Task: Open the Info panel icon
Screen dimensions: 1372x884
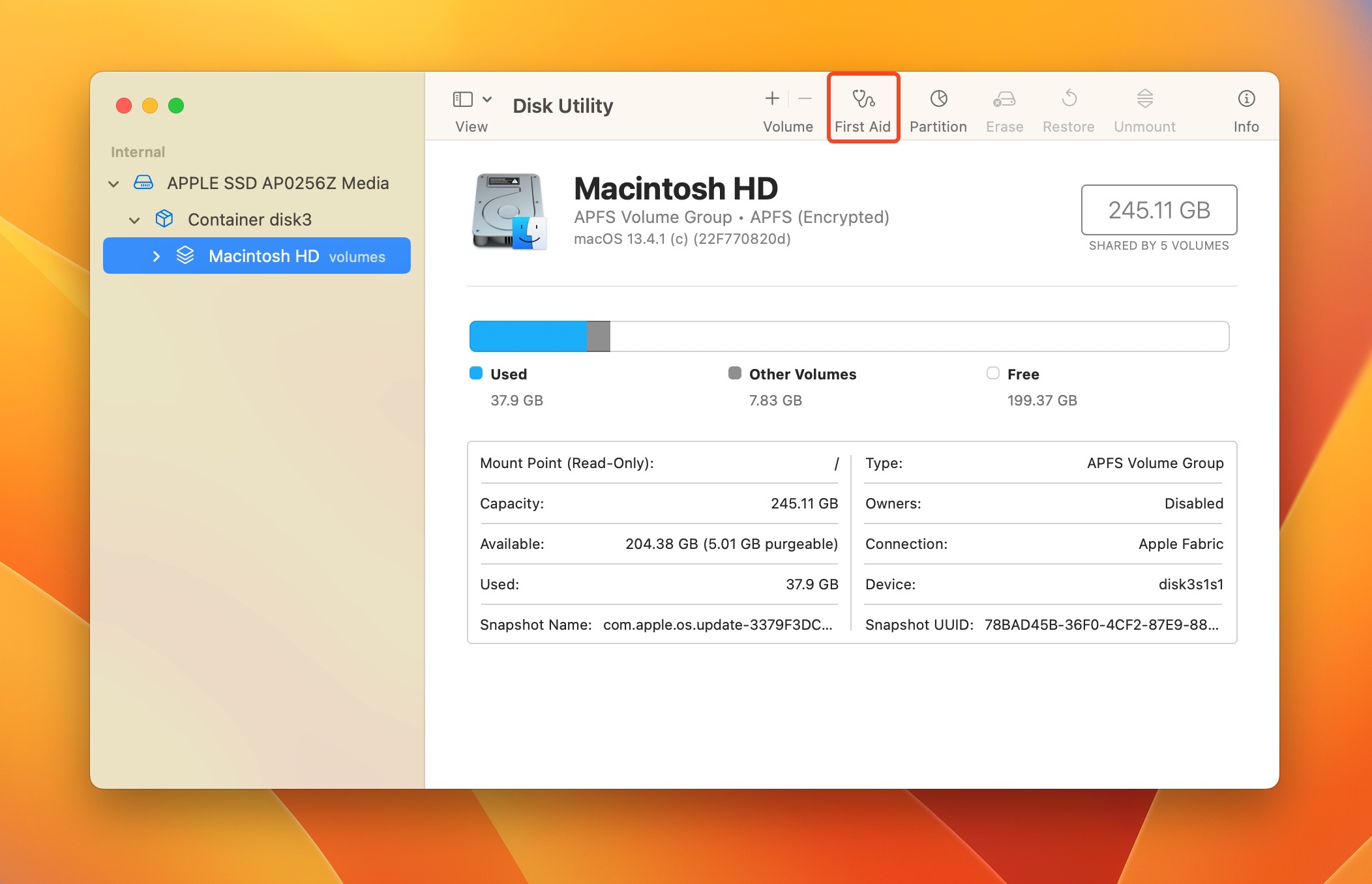Action: pyautogui.click(x=1246, y=98)
